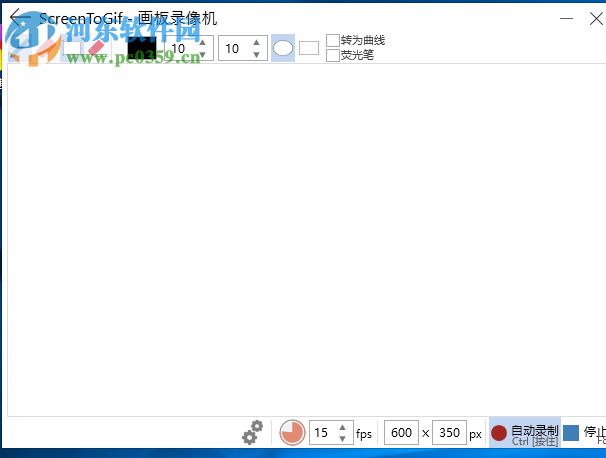Click the width field showing 600

coord(401,432)
